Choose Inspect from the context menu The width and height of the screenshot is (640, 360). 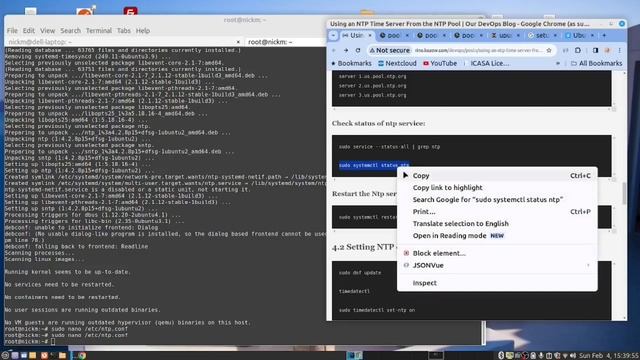[497, 283]
